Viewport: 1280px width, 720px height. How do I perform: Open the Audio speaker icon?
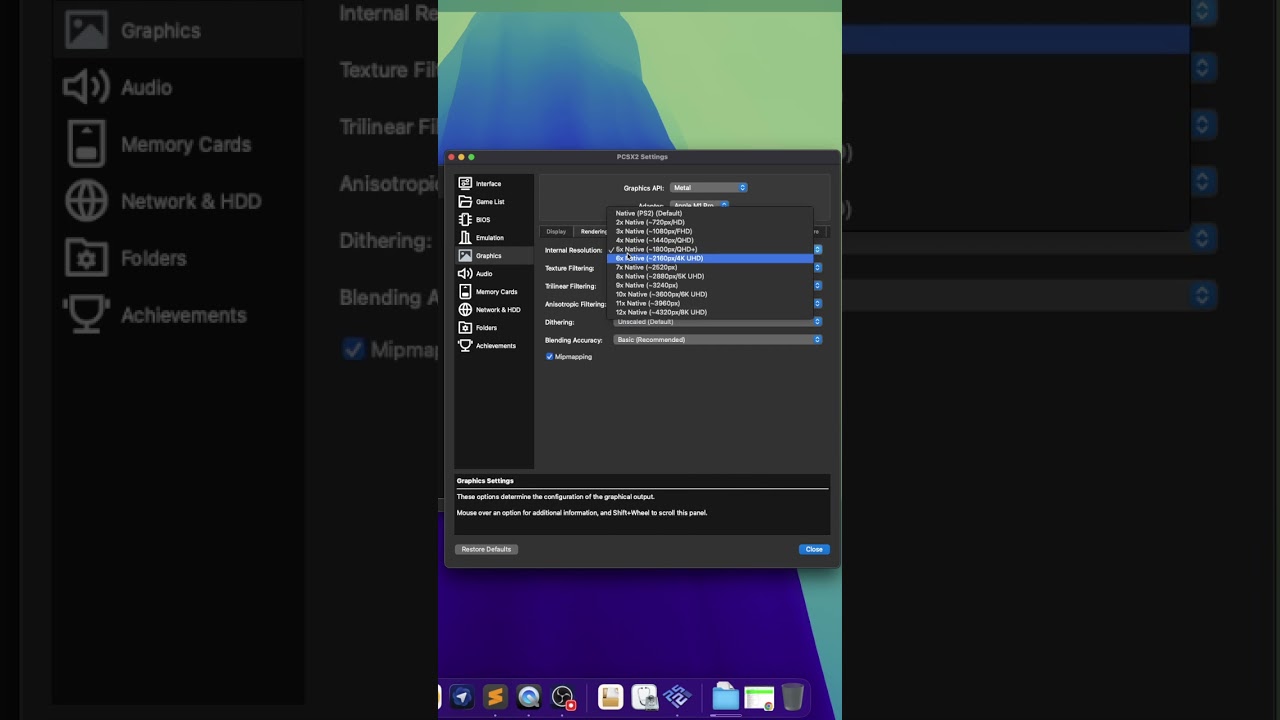pos(465,274)
